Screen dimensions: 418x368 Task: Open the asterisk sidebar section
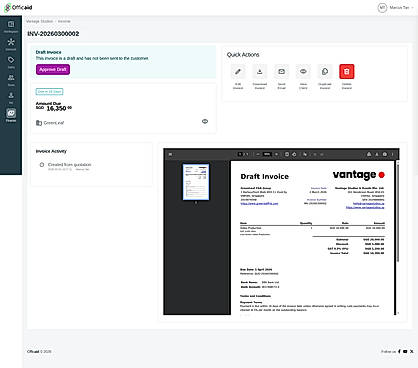pos(11,44)
